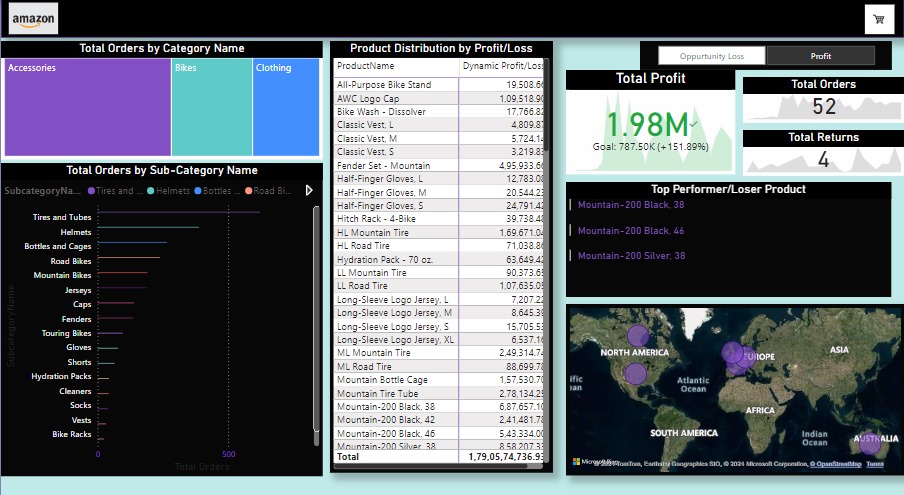Select the Clothing treemap block
The height and width of the screenshot is (495, 904).
[286, 107]
